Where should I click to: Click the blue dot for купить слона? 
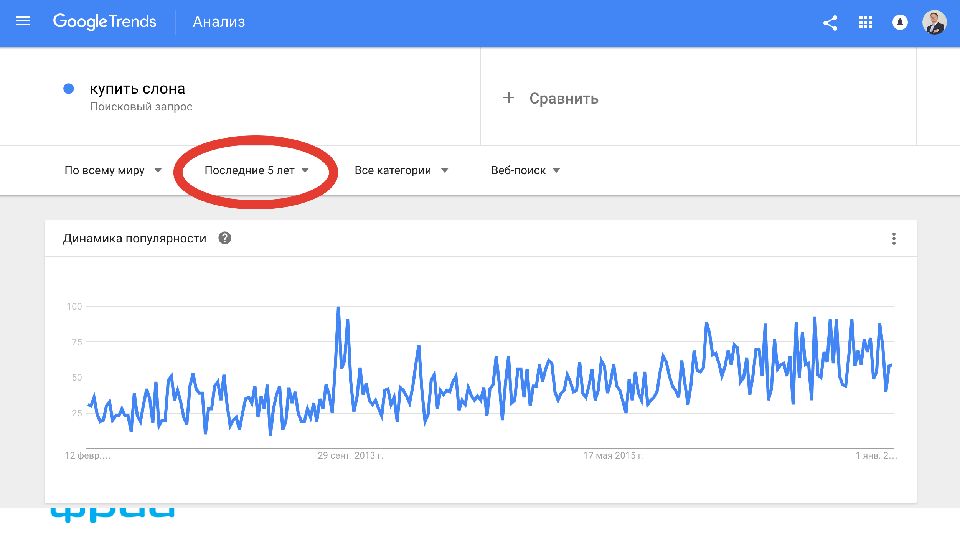69,88
